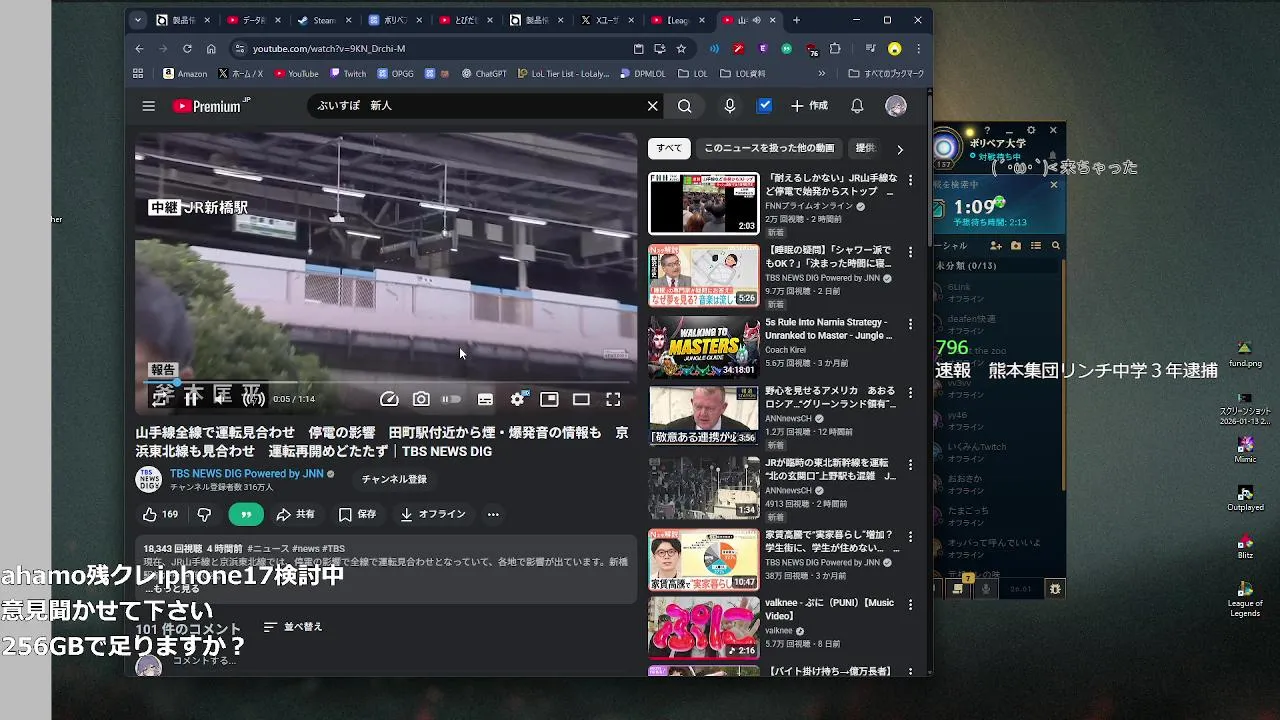Image resolution: width=1280 pixels, height=720 pixels.
Task: Take a video screenshot with camera icon
Action: [x=421, y=399]
